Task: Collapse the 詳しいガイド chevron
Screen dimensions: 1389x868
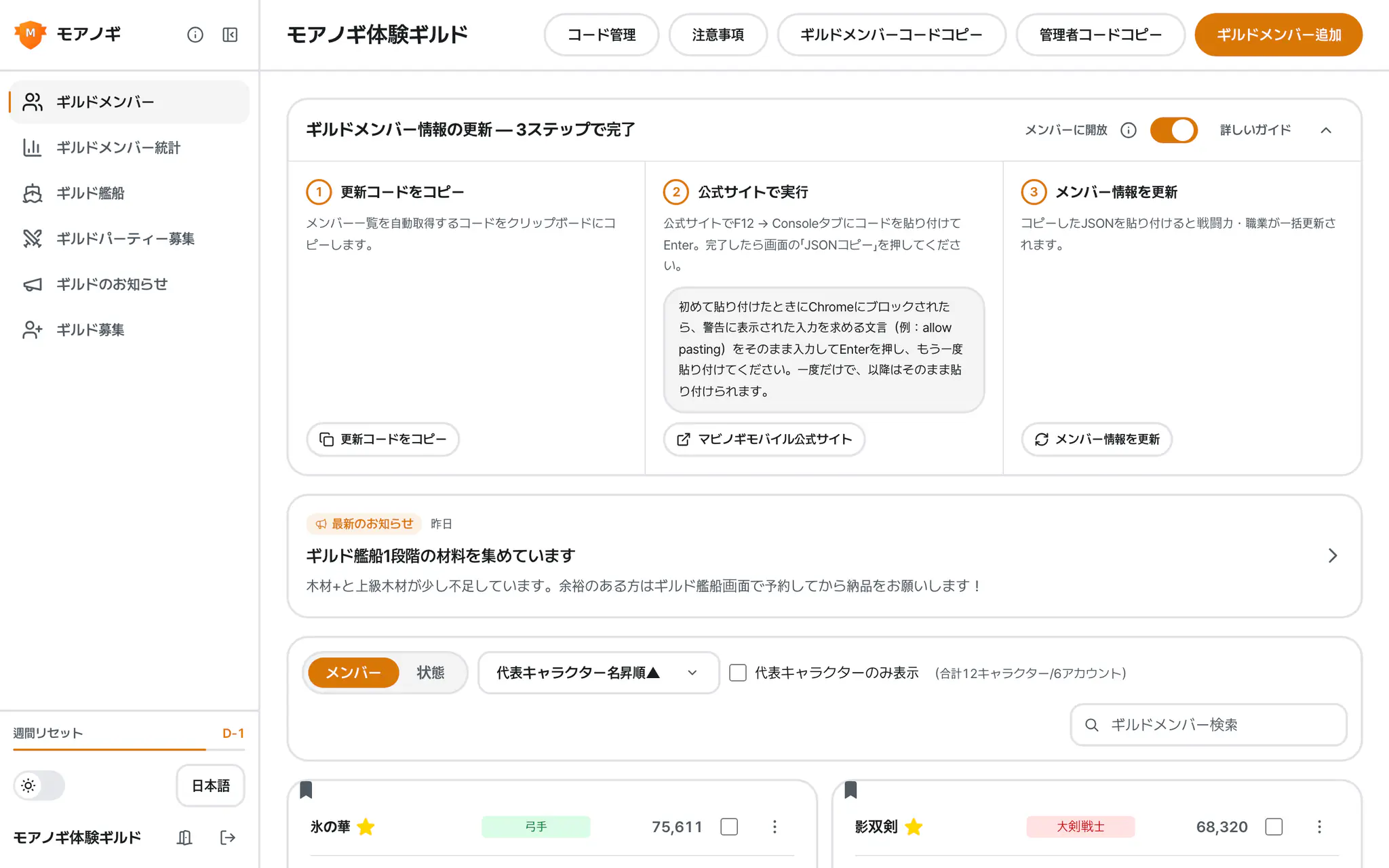Action: (x=1326, y=130)
